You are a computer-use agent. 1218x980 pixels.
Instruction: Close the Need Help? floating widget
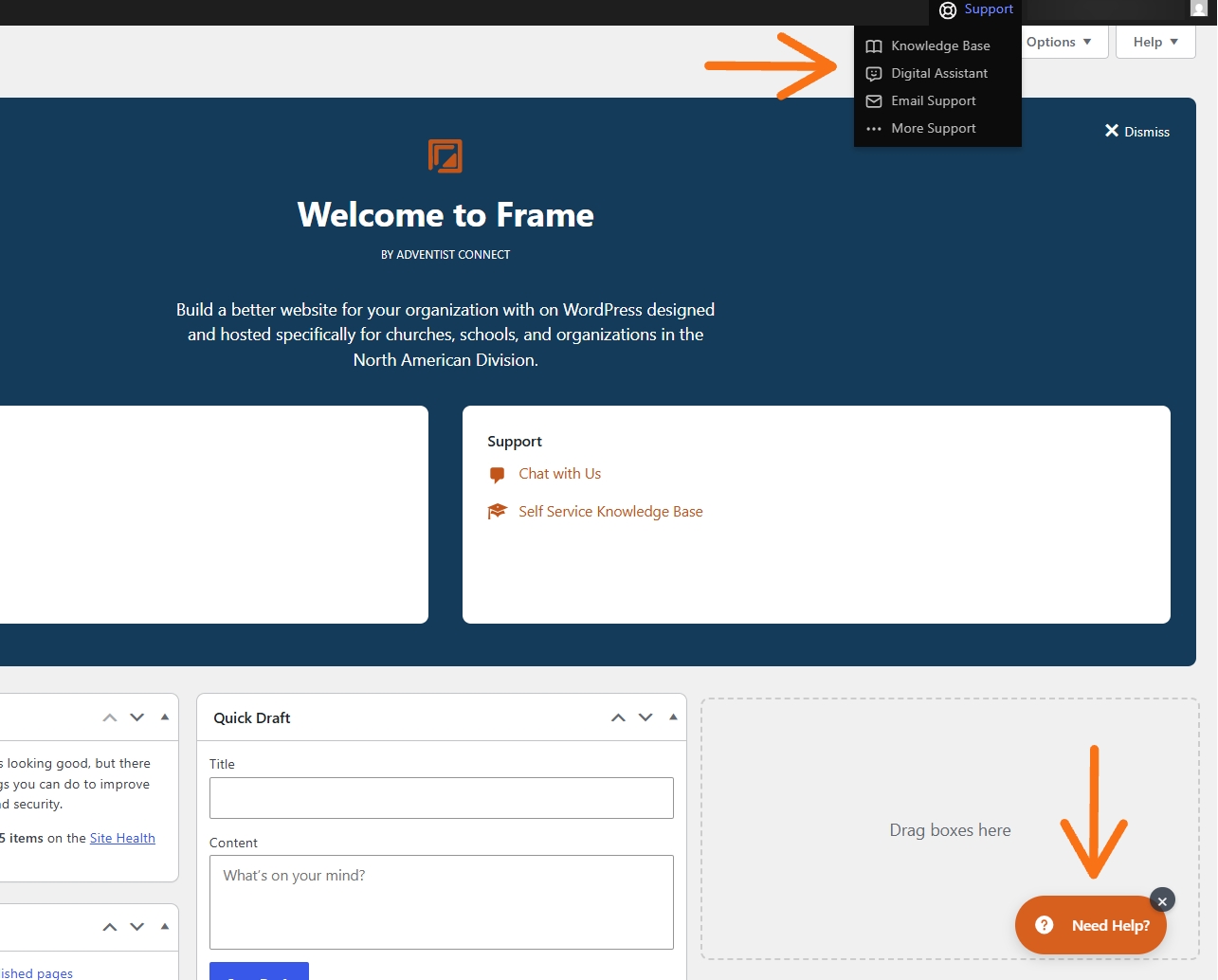(x=1162, y=901)
